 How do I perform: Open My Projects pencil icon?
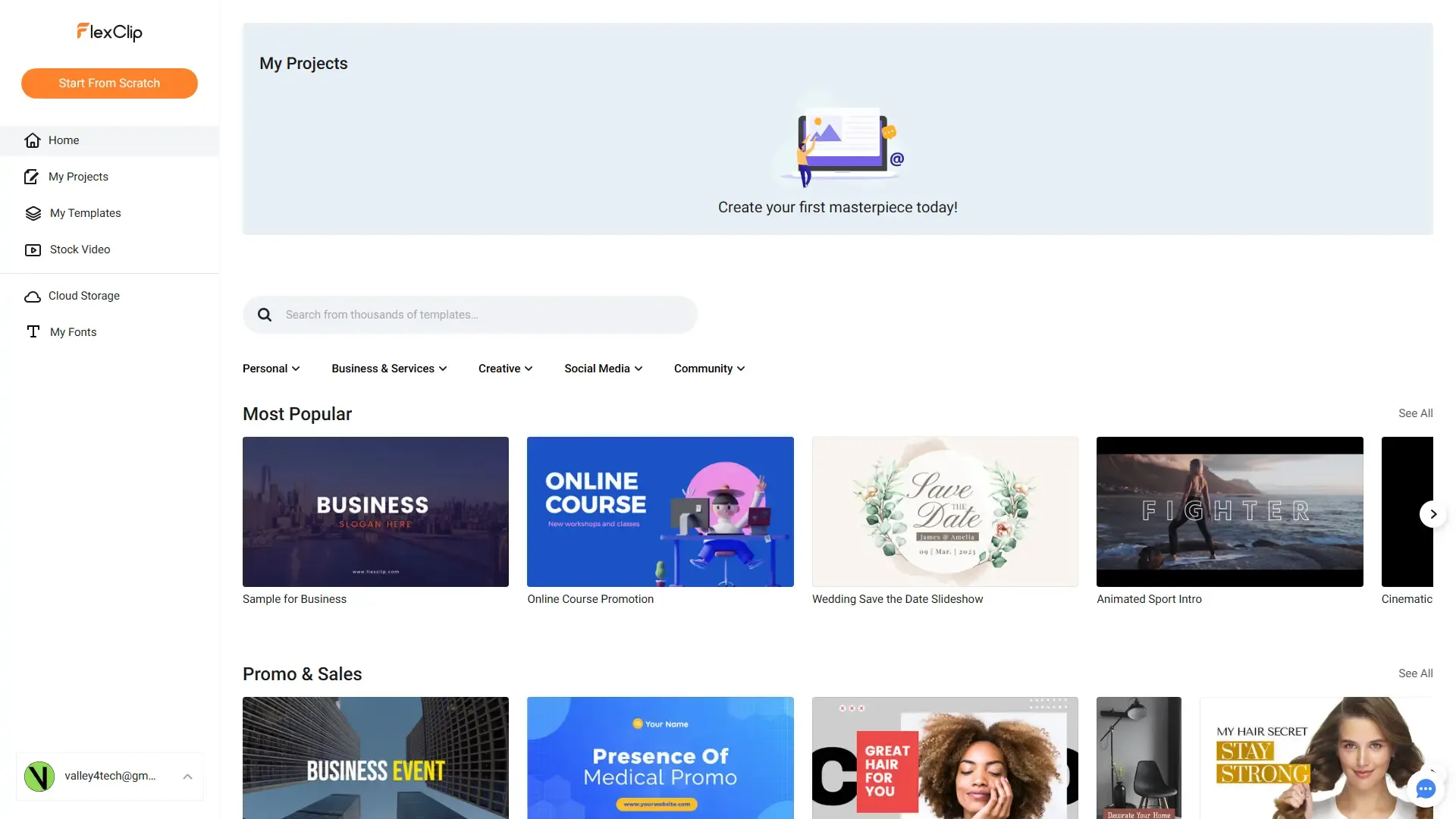tap(32, 177)
